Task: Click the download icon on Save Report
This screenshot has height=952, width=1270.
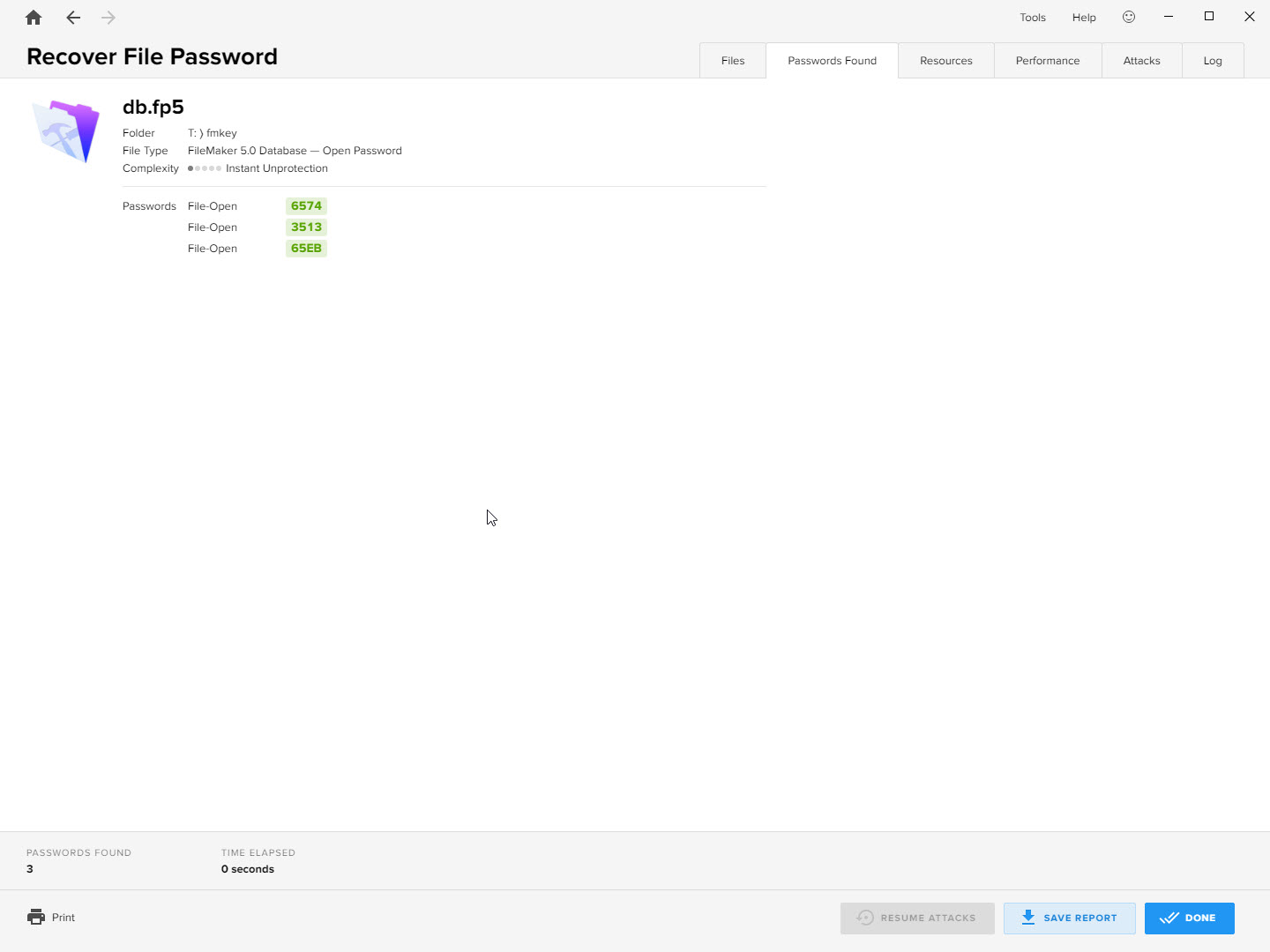Action: (1027, 918)
